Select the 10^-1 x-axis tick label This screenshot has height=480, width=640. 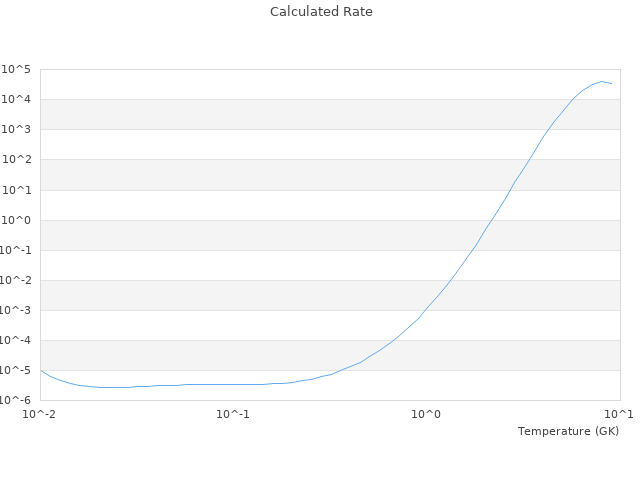[x=233, y=414]
